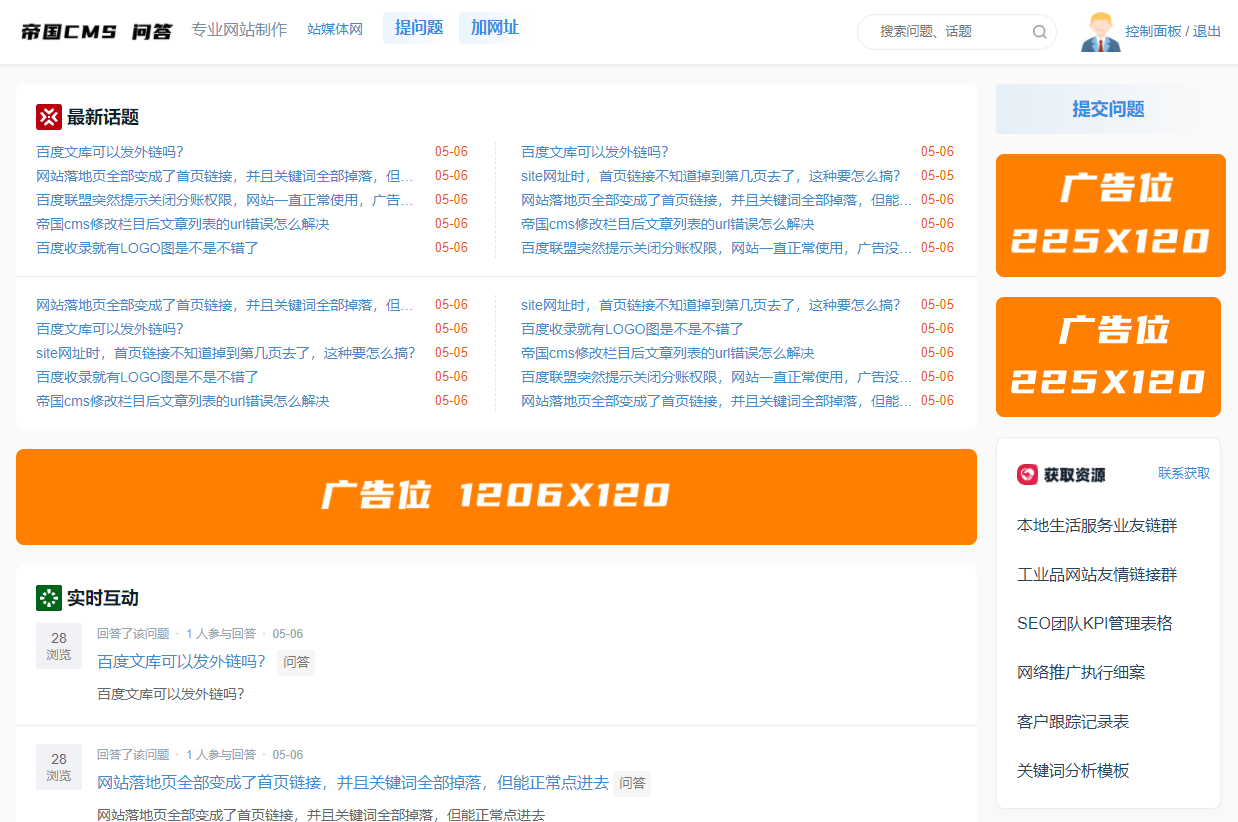Viewport: 1238px width, 822px height.
Task: Click the 帝国CMS 问答 site logo
Action: tap(96, 31)
